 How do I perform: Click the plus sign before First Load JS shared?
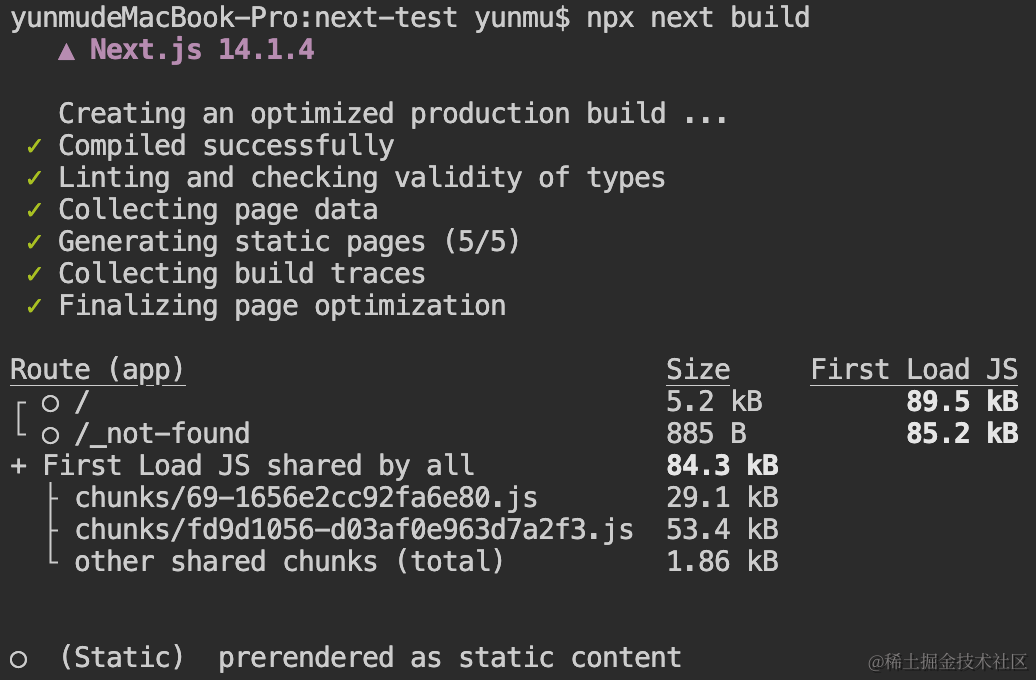(x=18, y=466)
